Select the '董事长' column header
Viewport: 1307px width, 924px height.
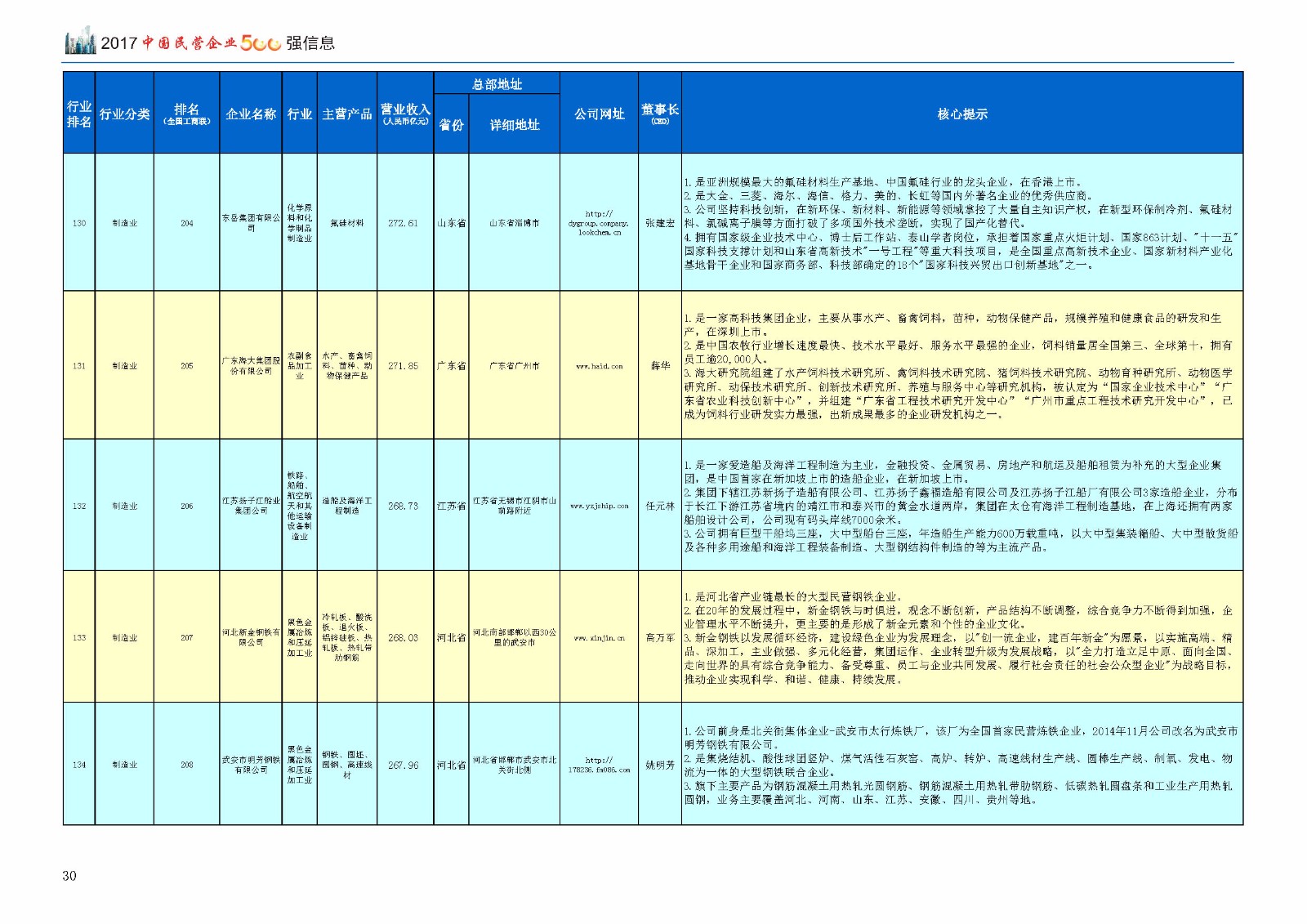click(x=660, y=114)
